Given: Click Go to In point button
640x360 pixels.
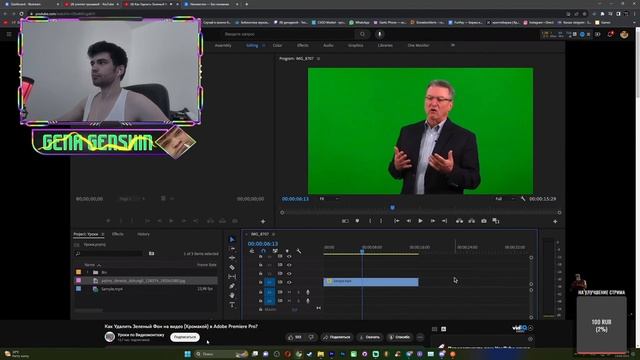Looking at the screenshot, I should click(x=396, y=221).
